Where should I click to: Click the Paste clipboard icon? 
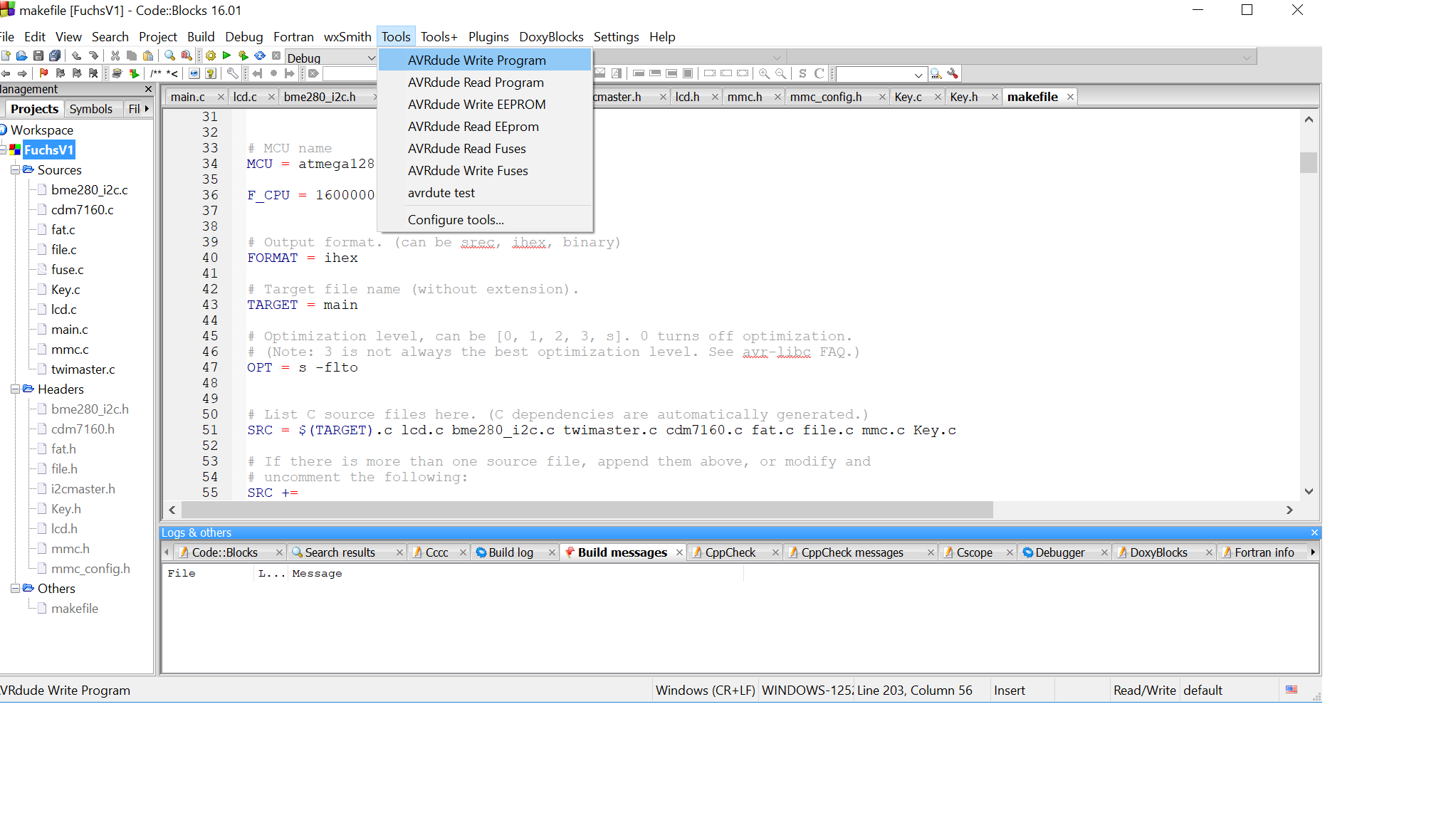148,56
